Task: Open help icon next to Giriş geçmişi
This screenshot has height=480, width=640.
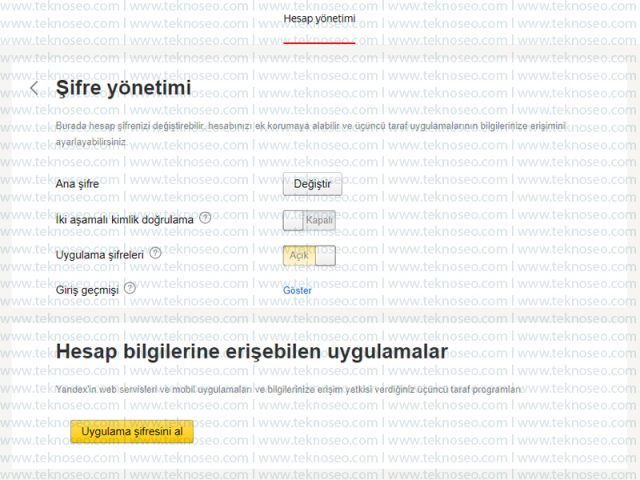Action: click(x=130, y=288)
